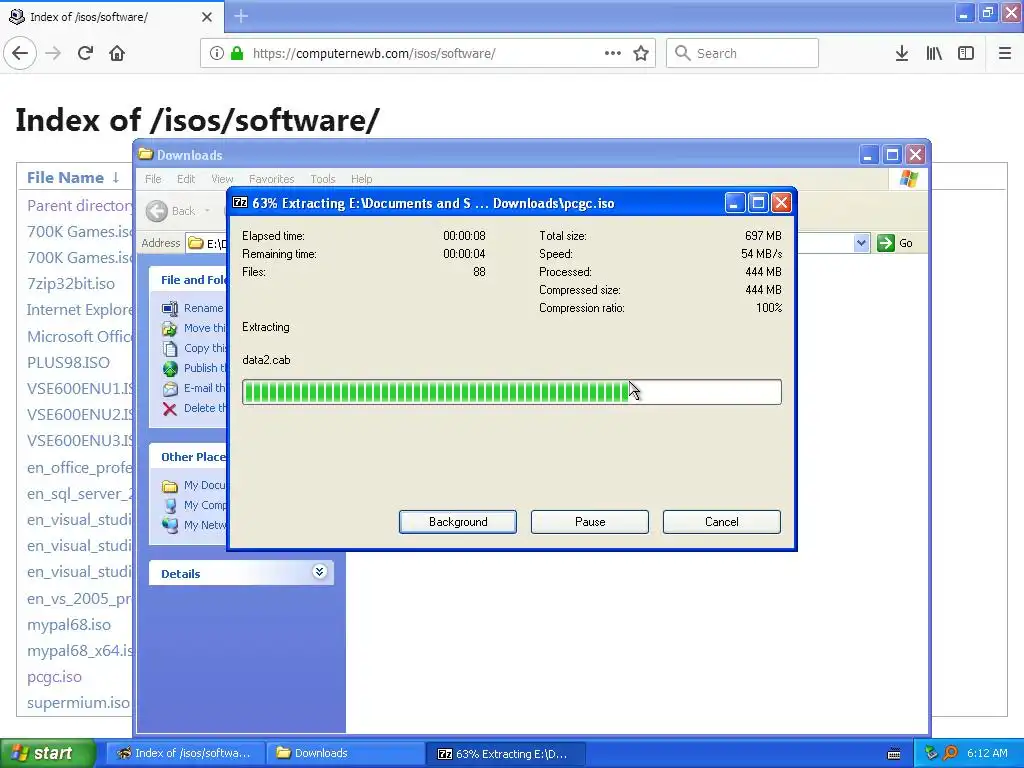The image size is (1024, 768).
Task: Download 7zip32bit.iso link
Action: point(71,284)
